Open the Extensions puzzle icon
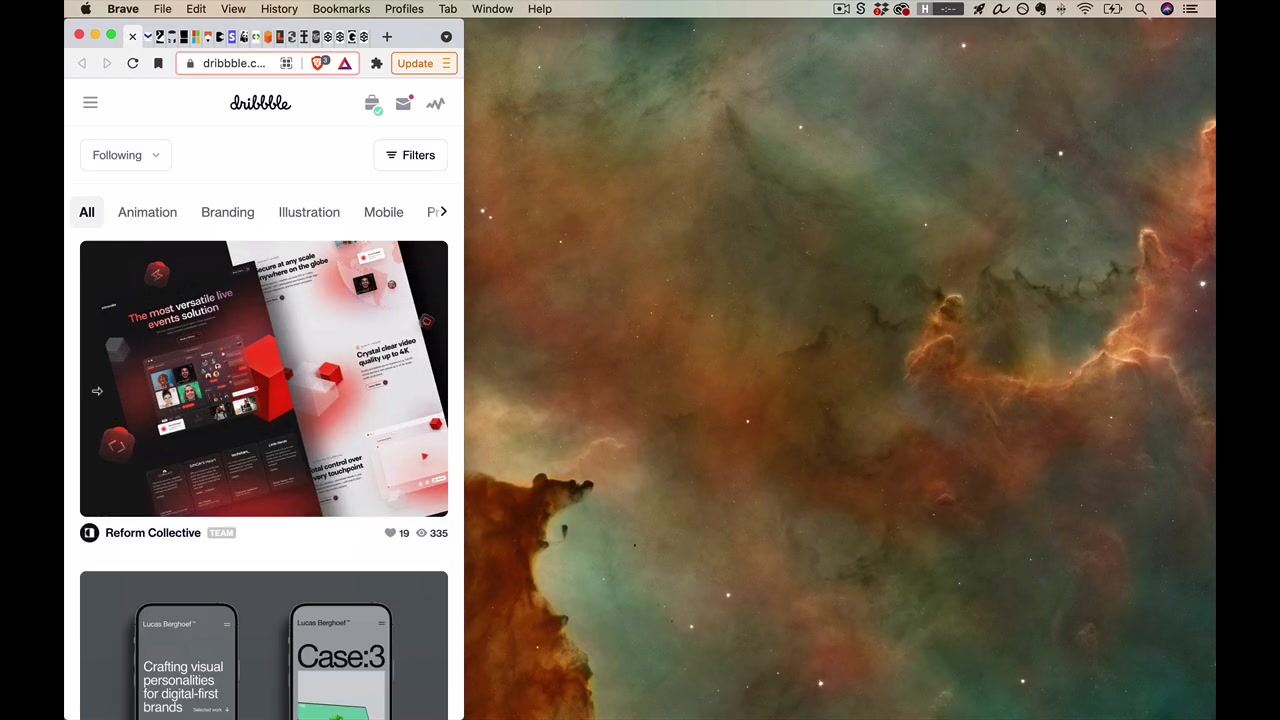The height and width of the screenshot is (720, 1280). (x=376, y=63)
